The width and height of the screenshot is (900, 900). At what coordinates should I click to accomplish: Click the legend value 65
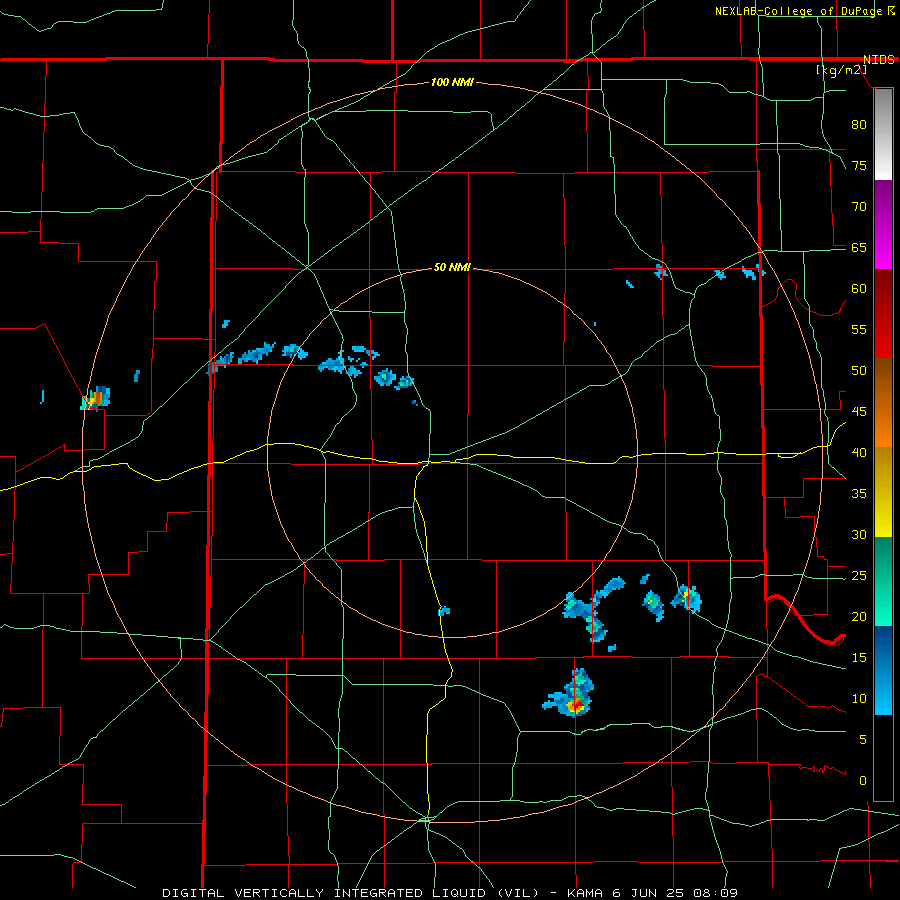859,248
